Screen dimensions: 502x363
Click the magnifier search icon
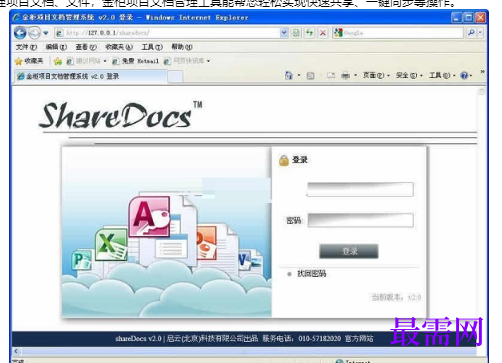471,33
